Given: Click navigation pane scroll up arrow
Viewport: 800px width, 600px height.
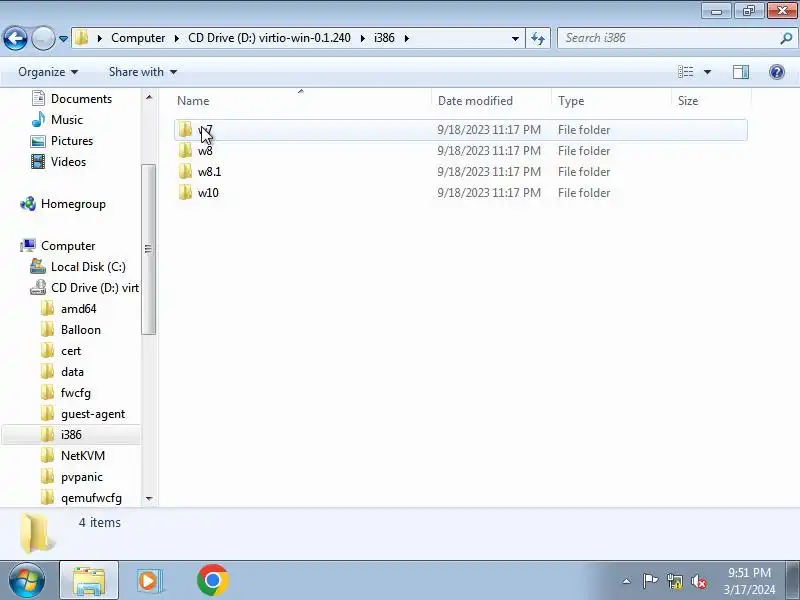Looking at the screenshot, I should [149, 97].
